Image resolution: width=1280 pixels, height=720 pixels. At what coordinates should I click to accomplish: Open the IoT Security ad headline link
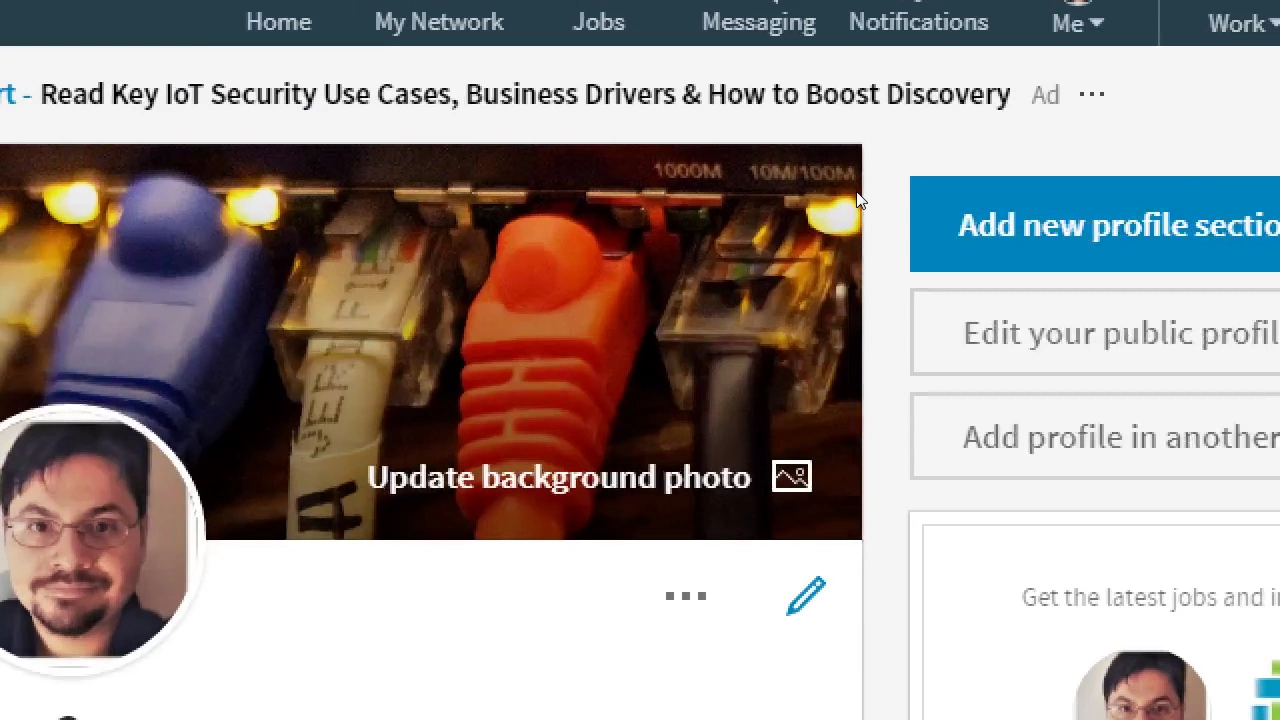coord(525,94)
